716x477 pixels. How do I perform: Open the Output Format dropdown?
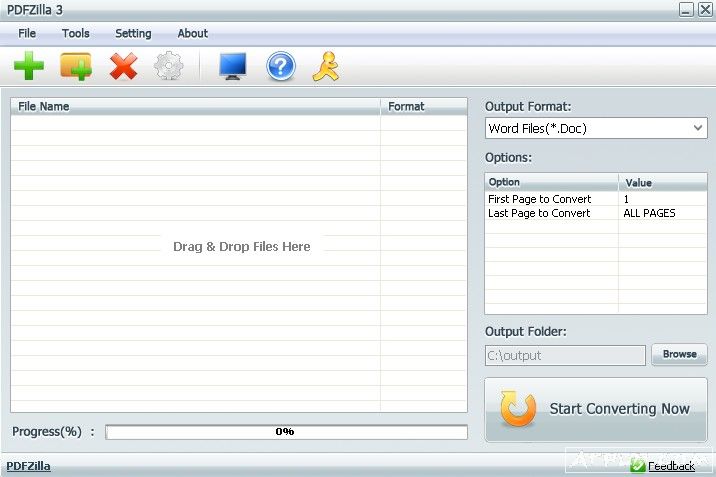[596, 128]
